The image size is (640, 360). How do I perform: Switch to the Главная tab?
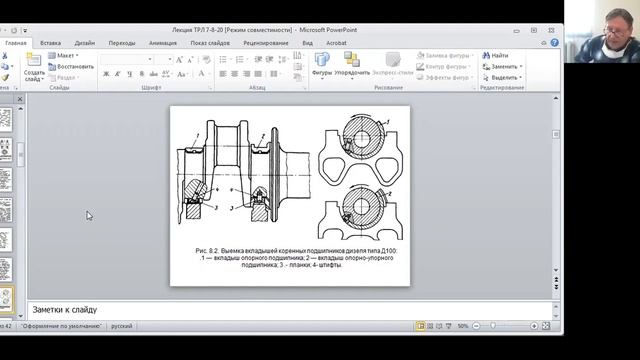tap(16, 43)
